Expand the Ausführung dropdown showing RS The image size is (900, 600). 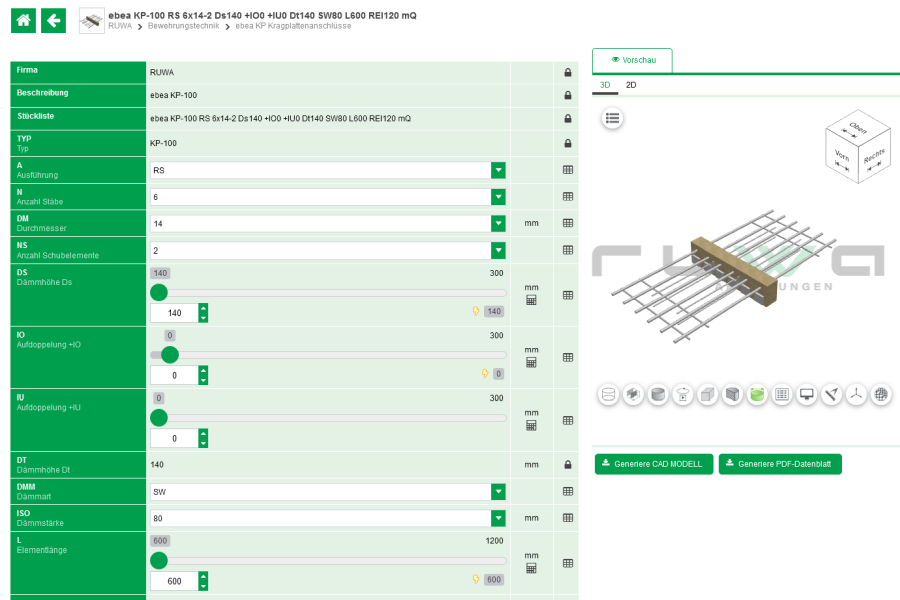(x=498, y=170)
